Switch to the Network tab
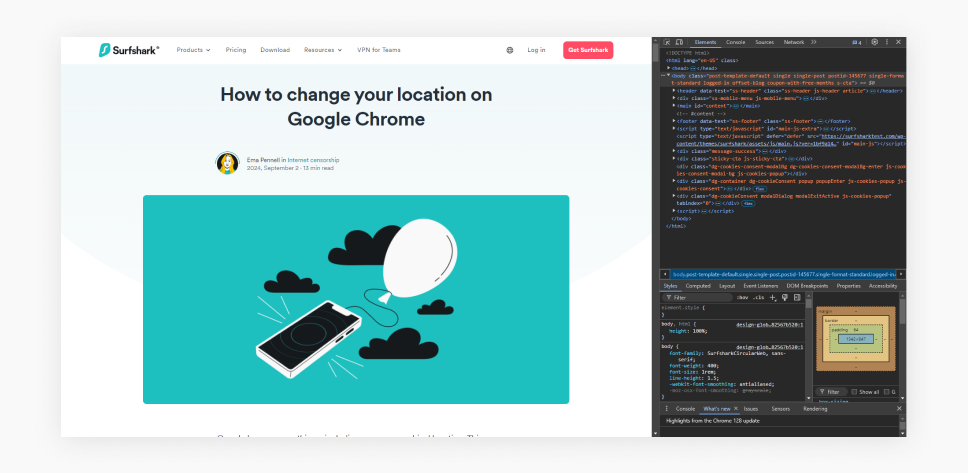This screenshot has height=473, width=968. [x=794, y=42]
